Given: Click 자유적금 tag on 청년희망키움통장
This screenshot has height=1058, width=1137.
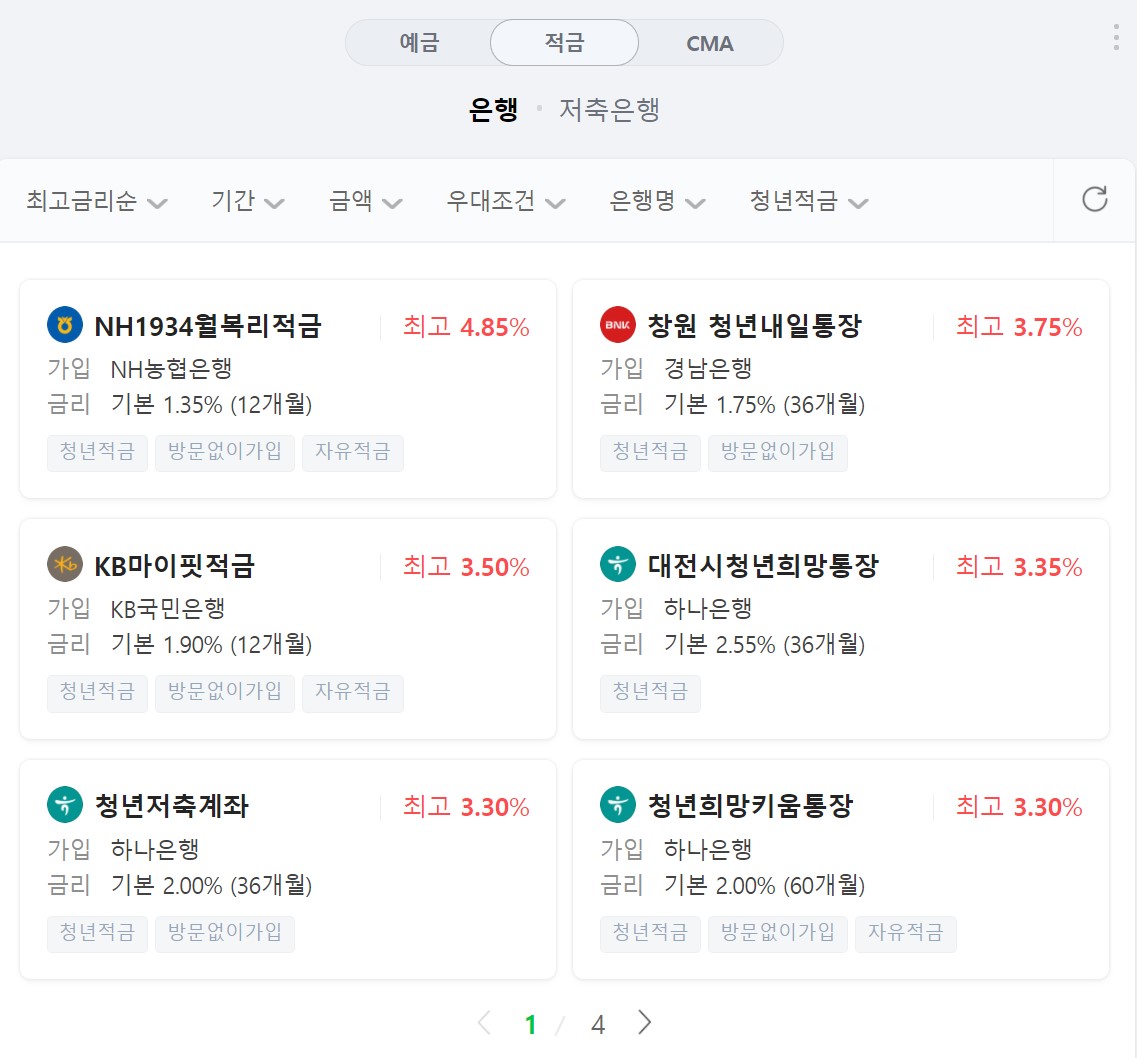Looking at the screenshot, I should (x=906, y=933).
